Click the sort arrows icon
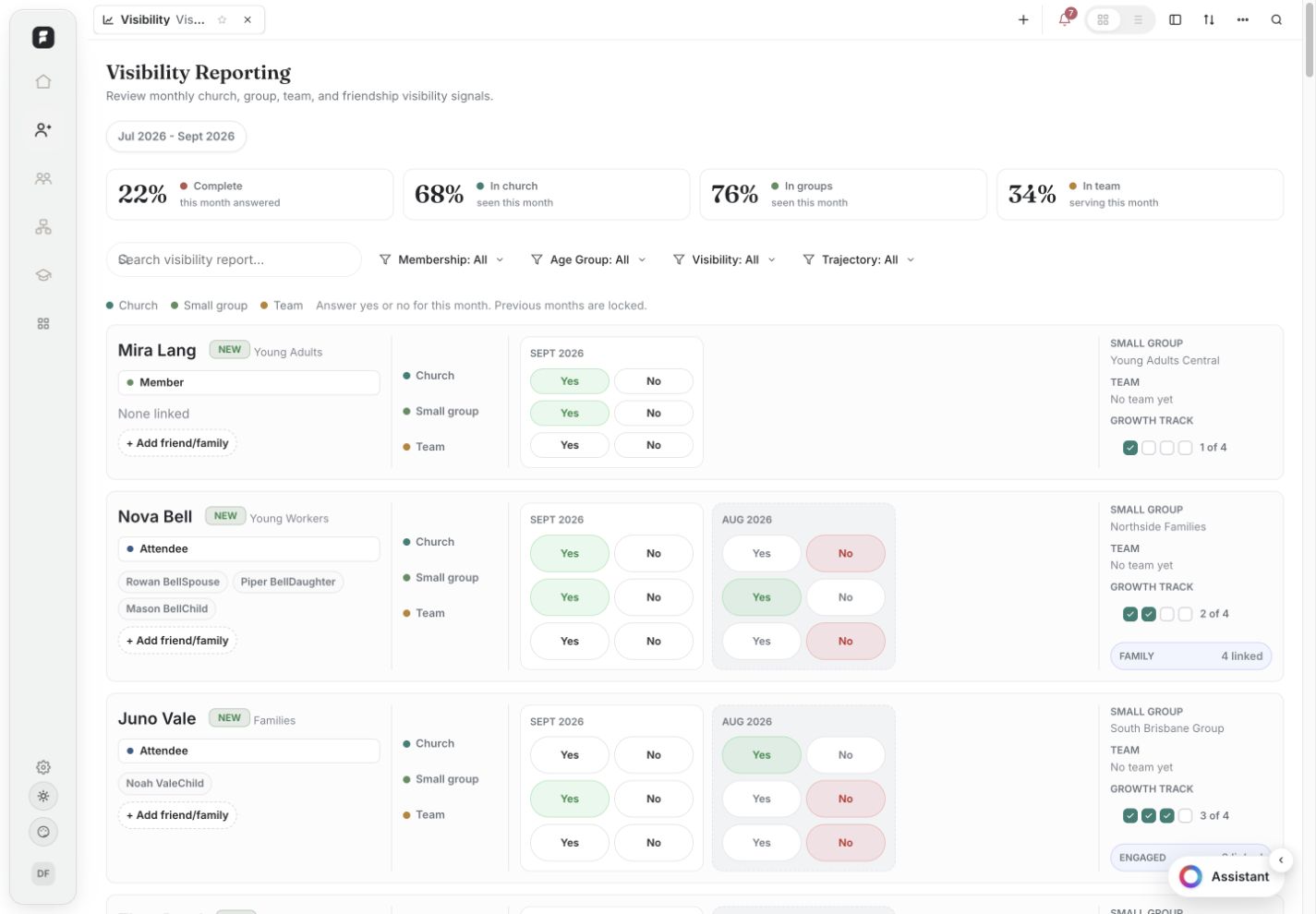This screenshot has height=914, width=1316. coord(1209,19)
